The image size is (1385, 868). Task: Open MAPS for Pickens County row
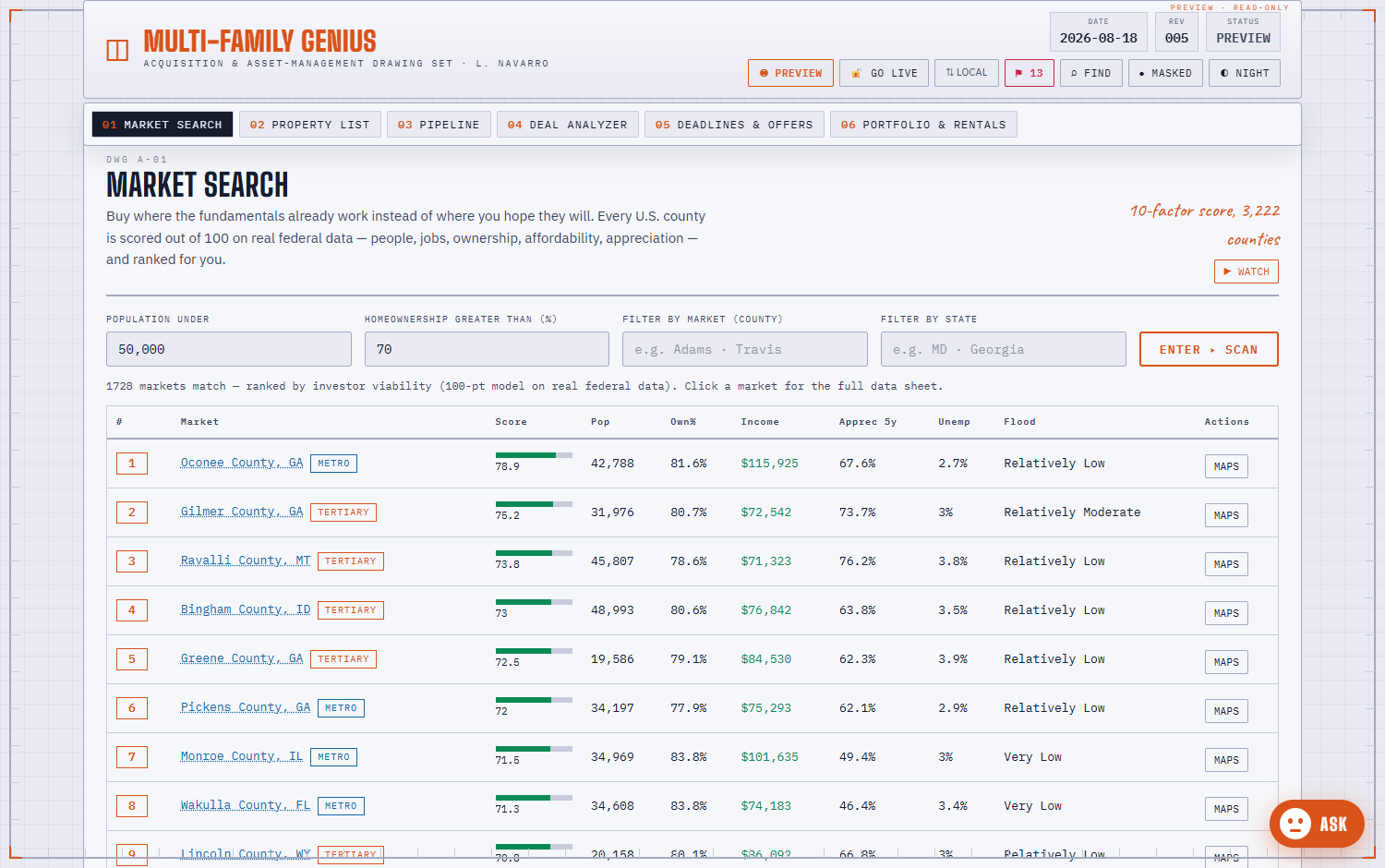coord(1226,711)
